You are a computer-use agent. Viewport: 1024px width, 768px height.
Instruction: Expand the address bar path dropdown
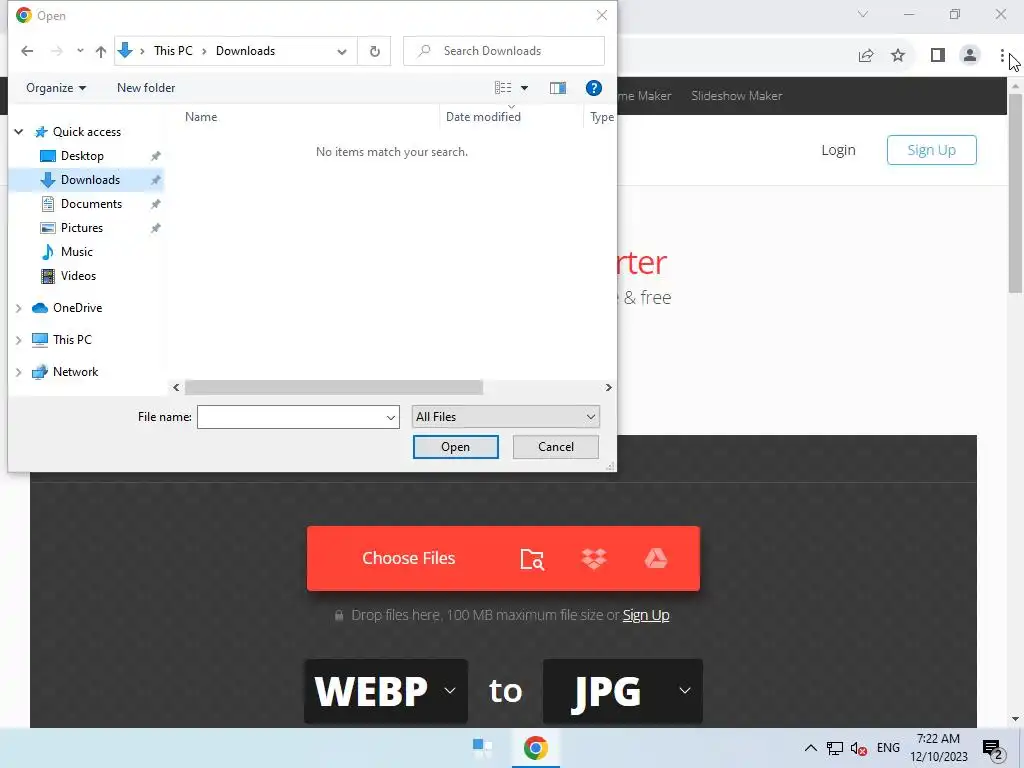coord(342,52)
